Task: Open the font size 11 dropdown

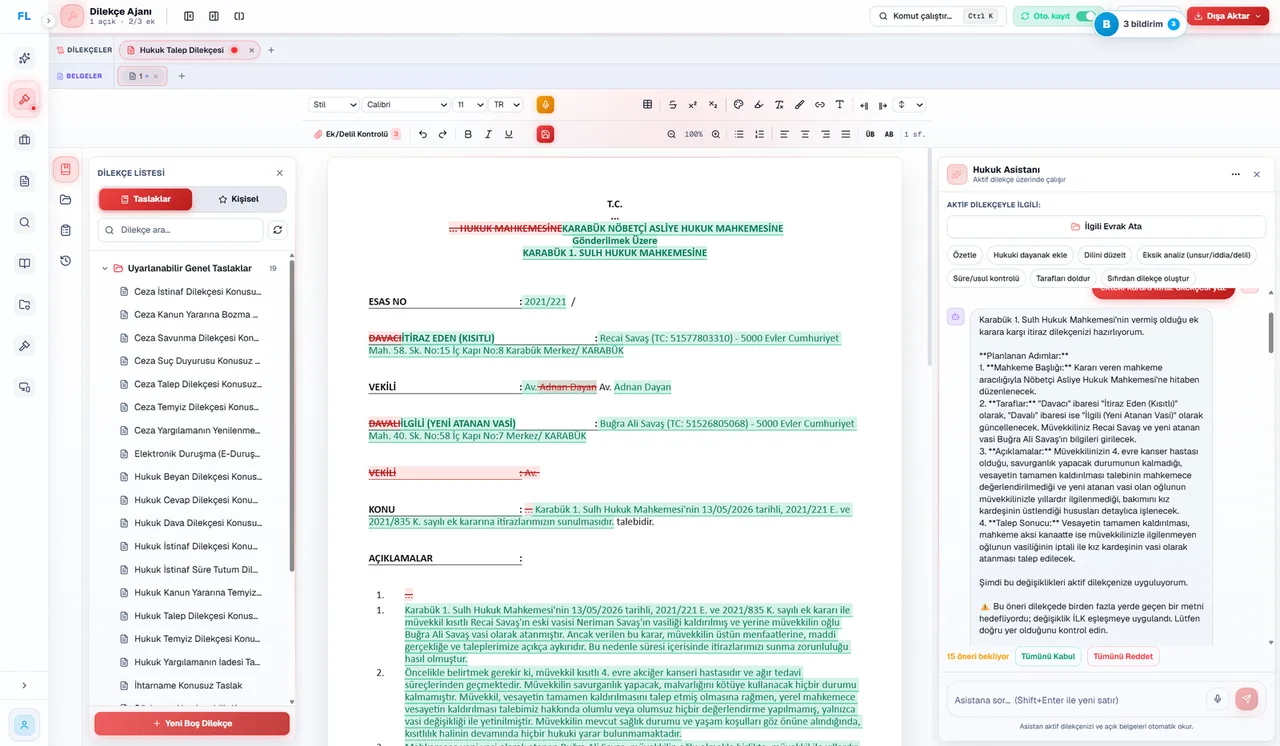Action: point(469,105)
